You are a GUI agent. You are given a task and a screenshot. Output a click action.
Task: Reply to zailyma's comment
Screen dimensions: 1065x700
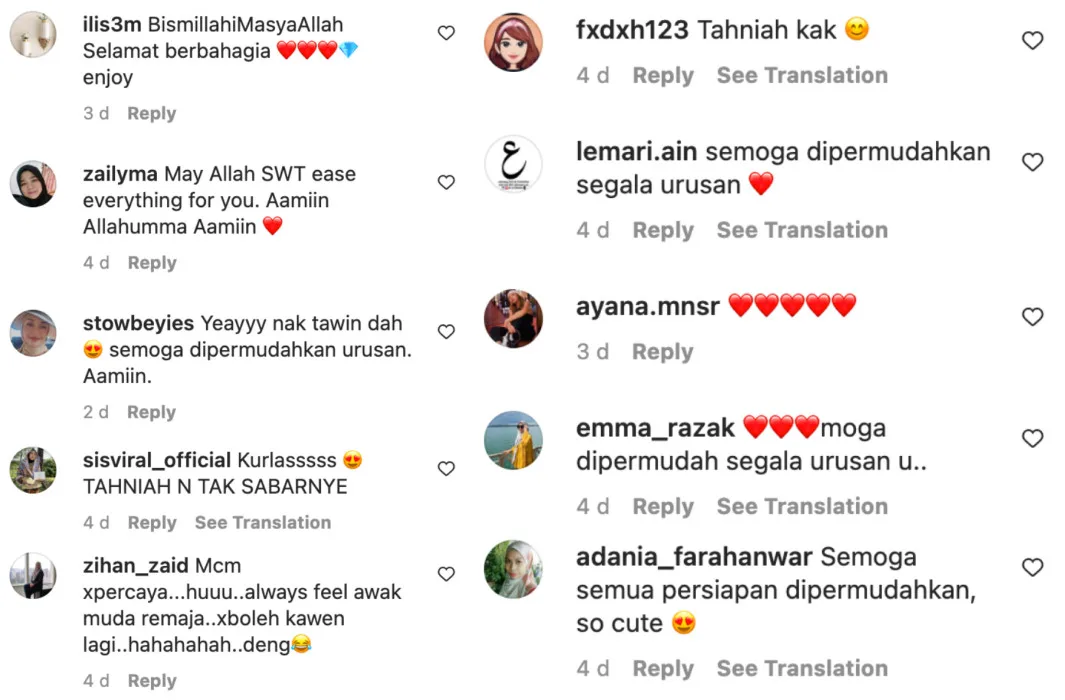[x=152, y=263]
